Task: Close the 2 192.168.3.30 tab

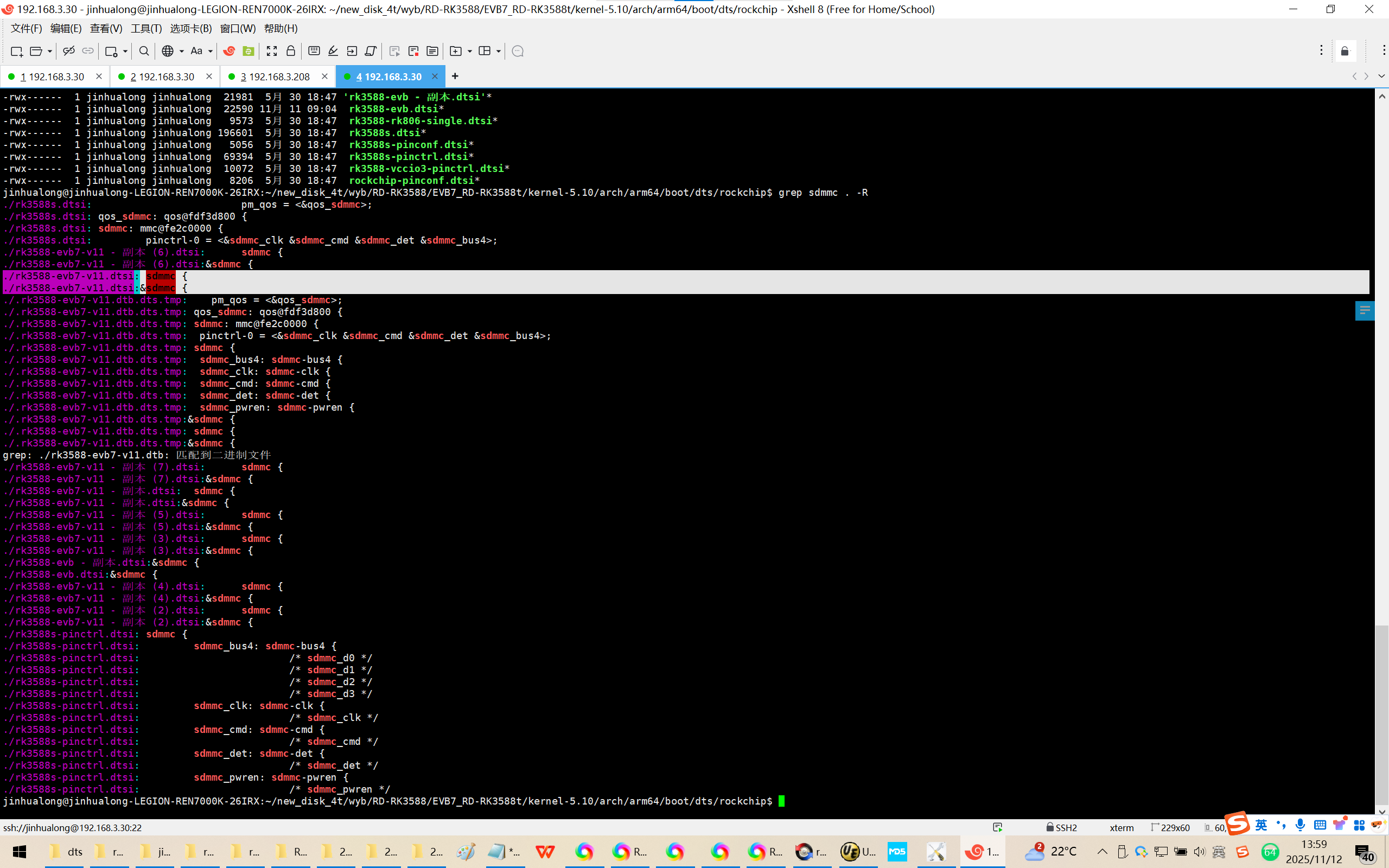Action: click(209, 76)
